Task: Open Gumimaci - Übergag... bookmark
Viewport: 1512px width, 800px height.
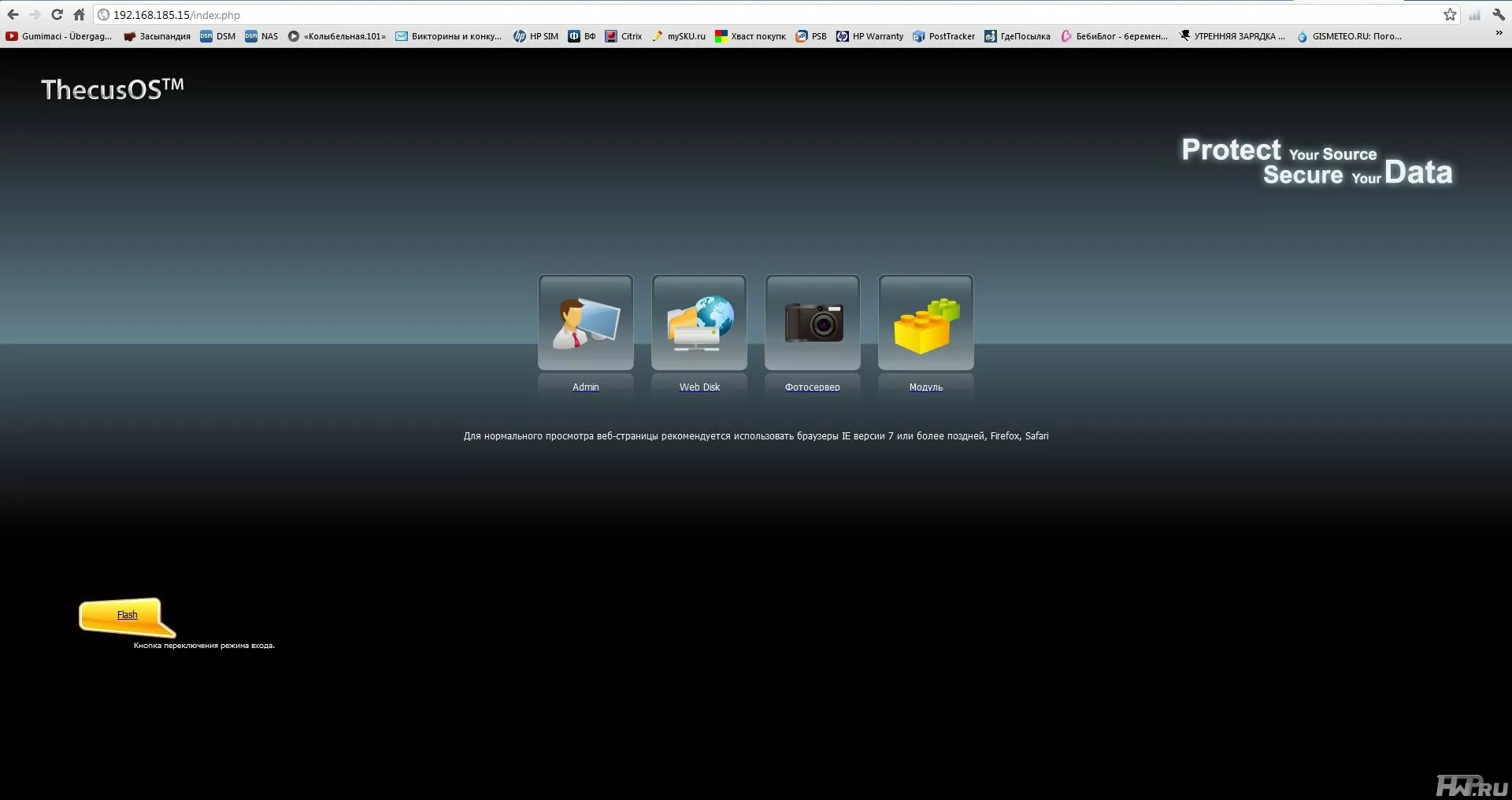Action: (x=59, y=36)
